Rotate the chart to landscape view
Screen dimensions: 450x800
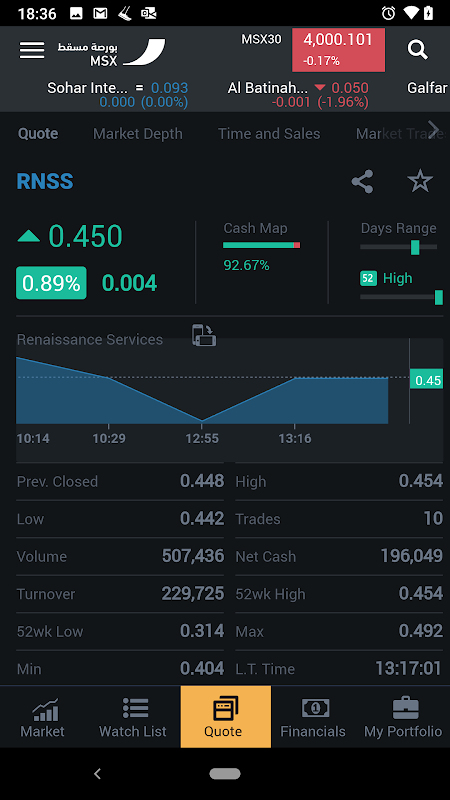(x=204, y=335)
